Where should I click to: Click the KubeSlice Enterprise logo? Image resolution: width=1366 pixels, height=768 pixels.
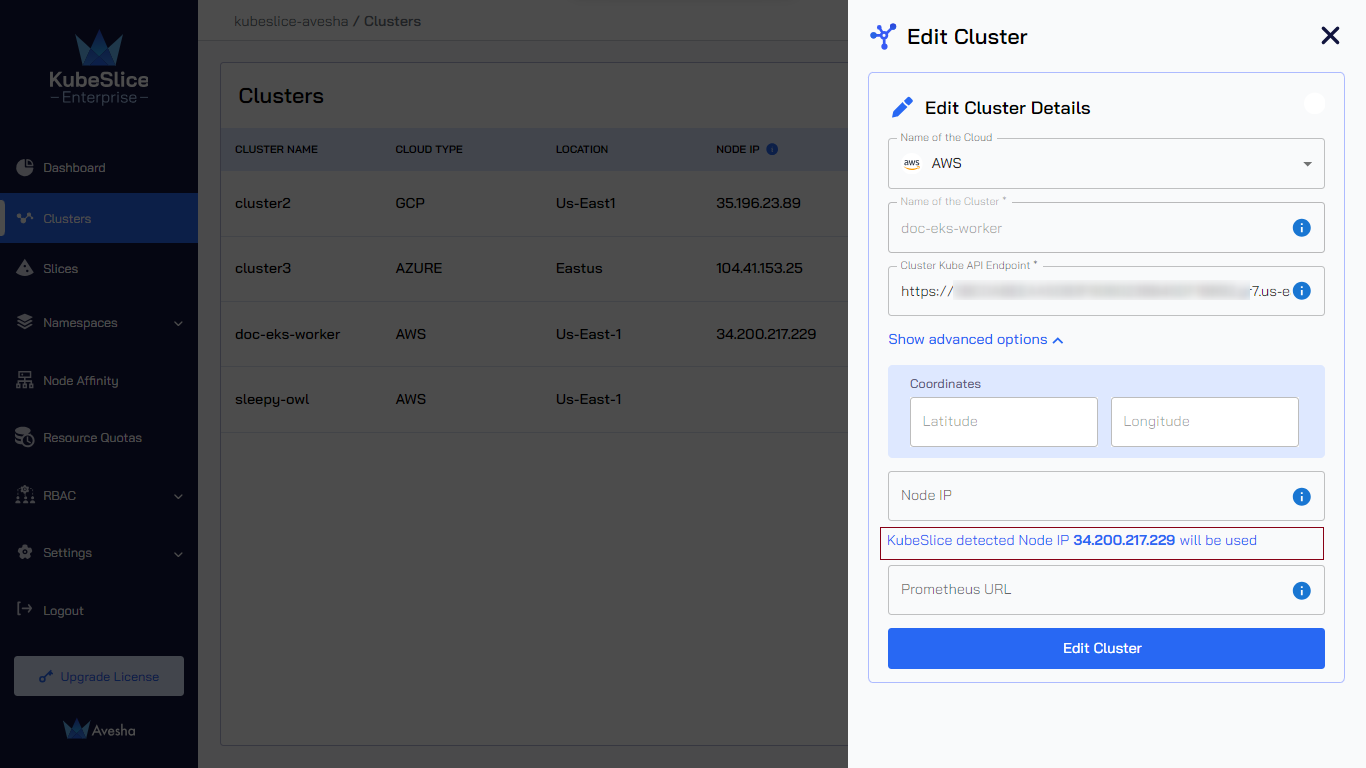click(x=99, y=68)
